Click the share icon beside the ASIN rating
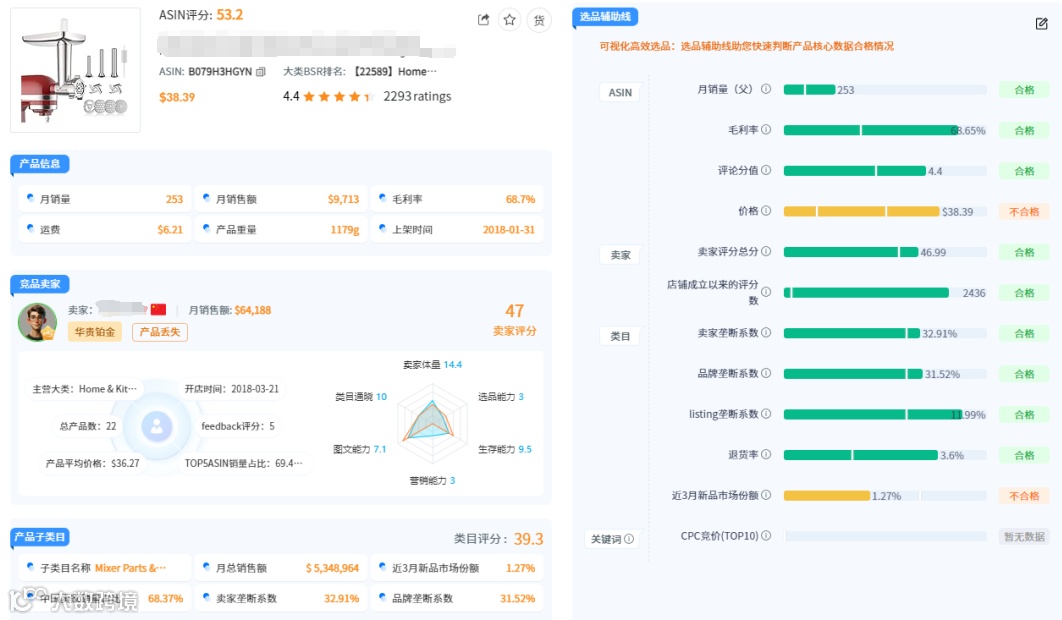1062x620 pixels. pyautogui.click(x=484, y=19)
